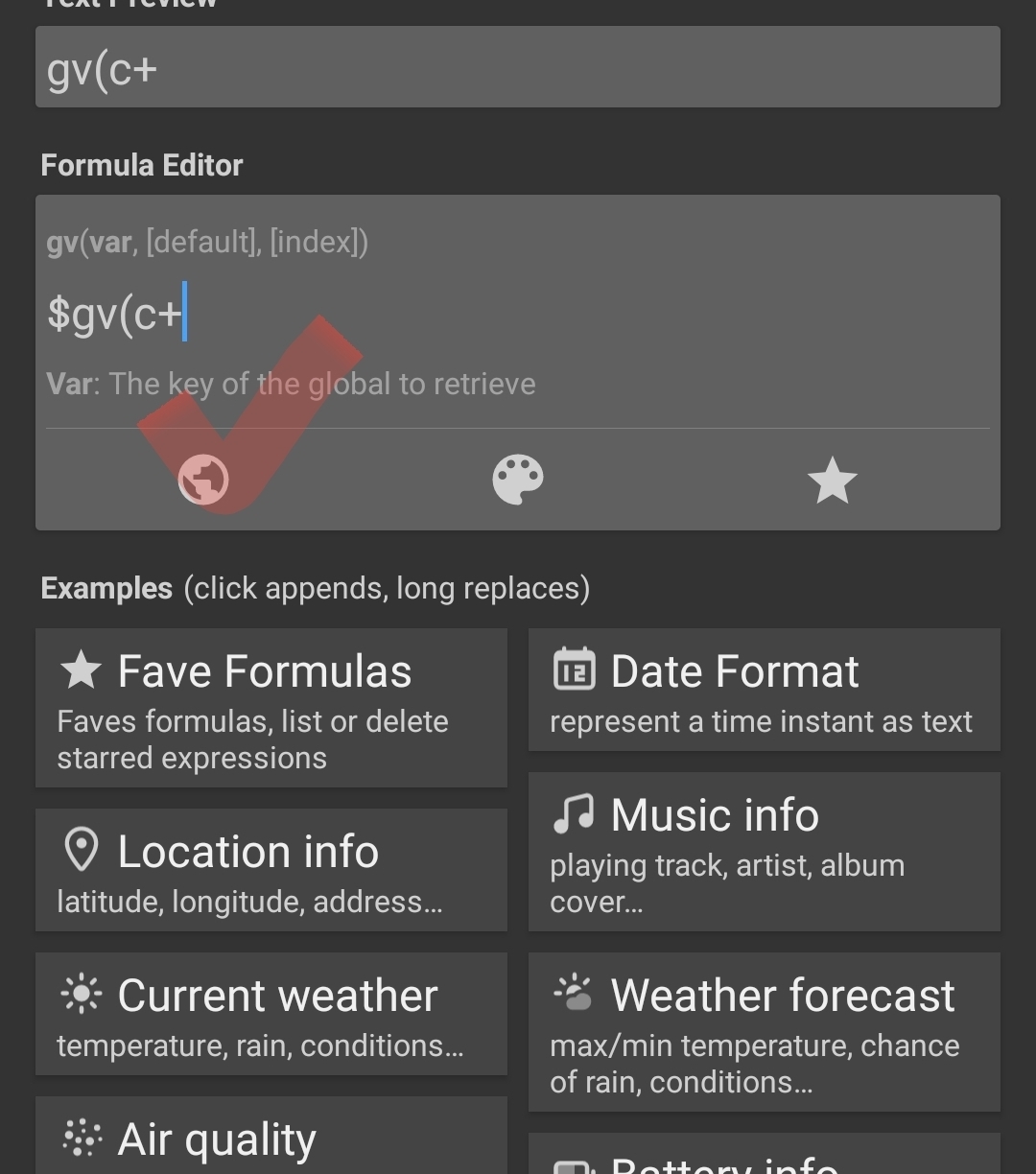Tap the Text Preview box showing gv(c+
The image size is (1036, 1174).
point(518,67)
